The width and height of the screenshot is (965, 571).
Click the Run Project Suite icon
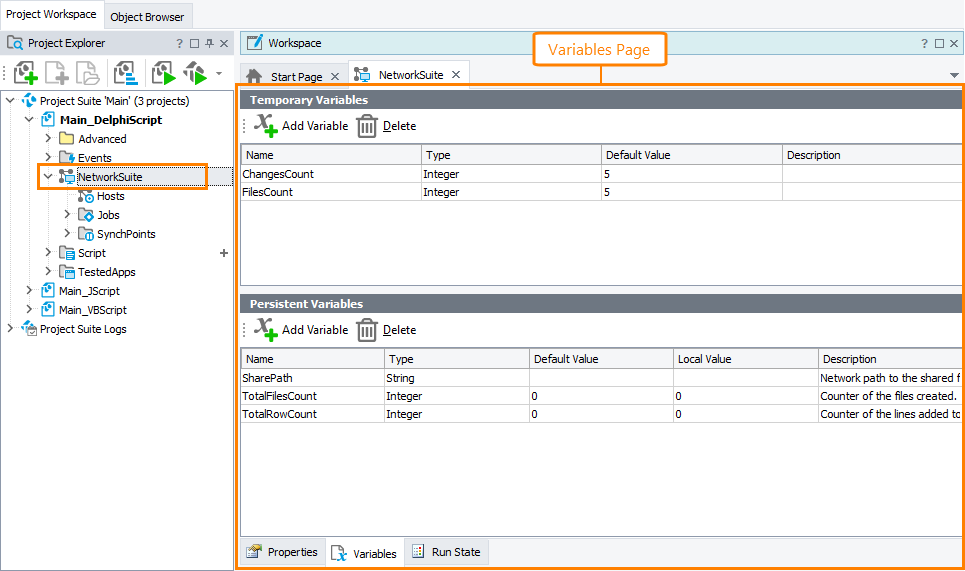[194, 73]
